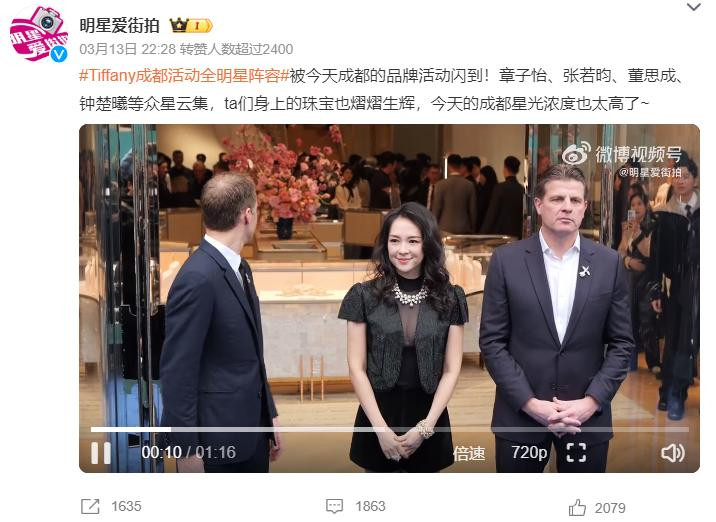Screen dimensions: 716x522
Task: Seek along the video progress bar
Action: 390,429
